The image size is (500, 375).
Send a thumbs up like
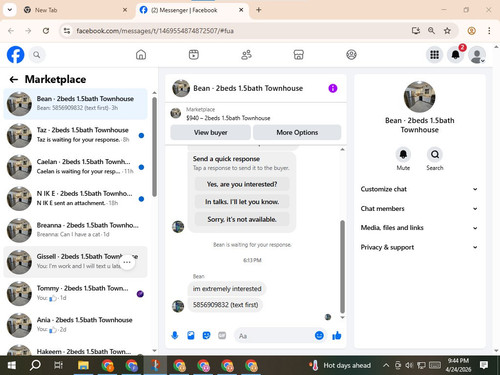[337, 335]
